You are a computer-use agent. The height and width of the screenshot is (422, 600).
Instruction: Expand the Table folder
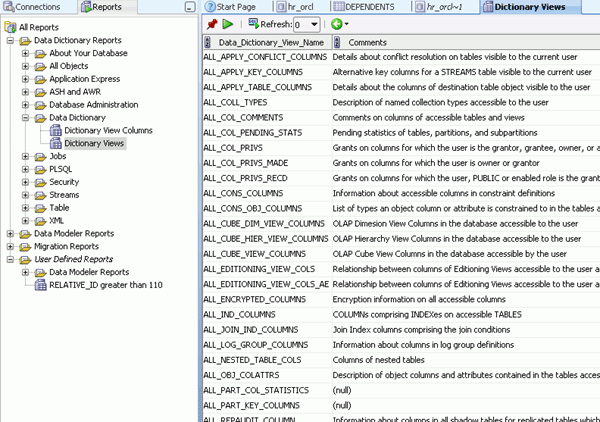click(25, 208)
